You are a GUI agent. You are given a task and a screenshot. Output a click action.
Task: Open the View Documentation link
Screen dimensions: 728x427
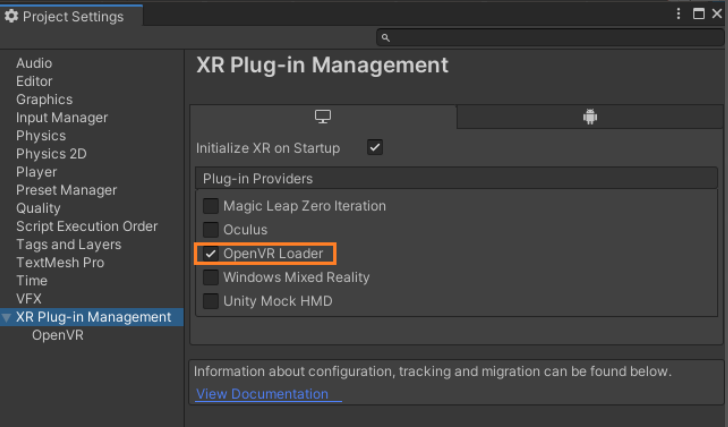[262, 394]
